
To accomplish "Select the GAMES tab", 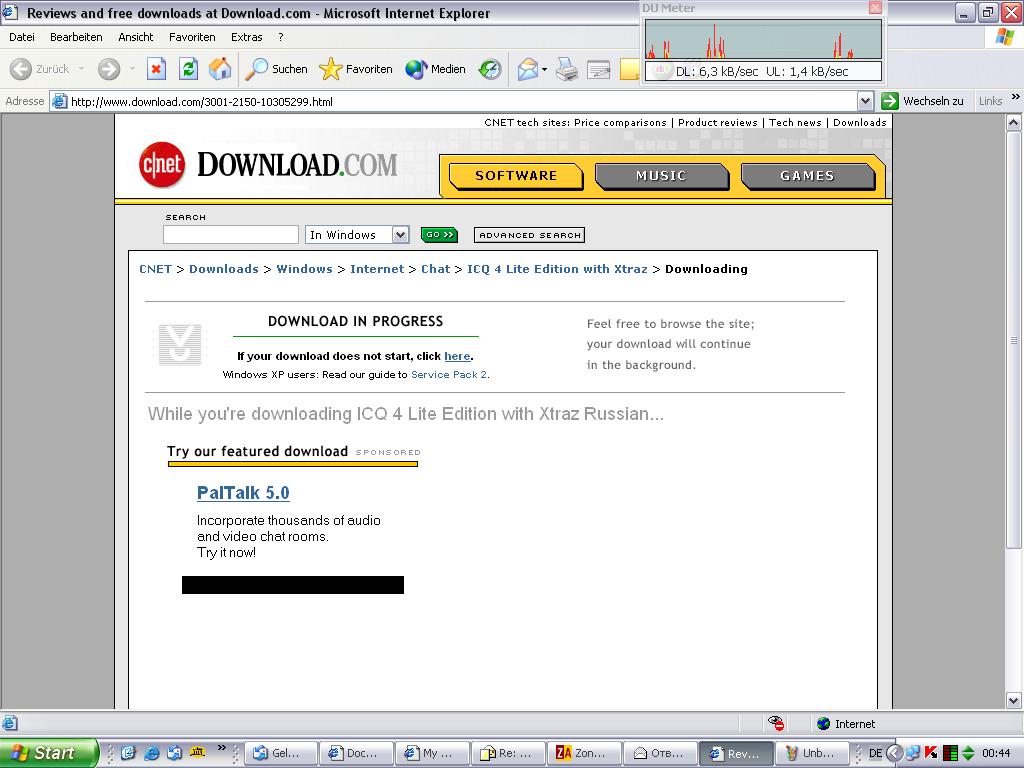I will pyautogui.click(x=807, y=176).
